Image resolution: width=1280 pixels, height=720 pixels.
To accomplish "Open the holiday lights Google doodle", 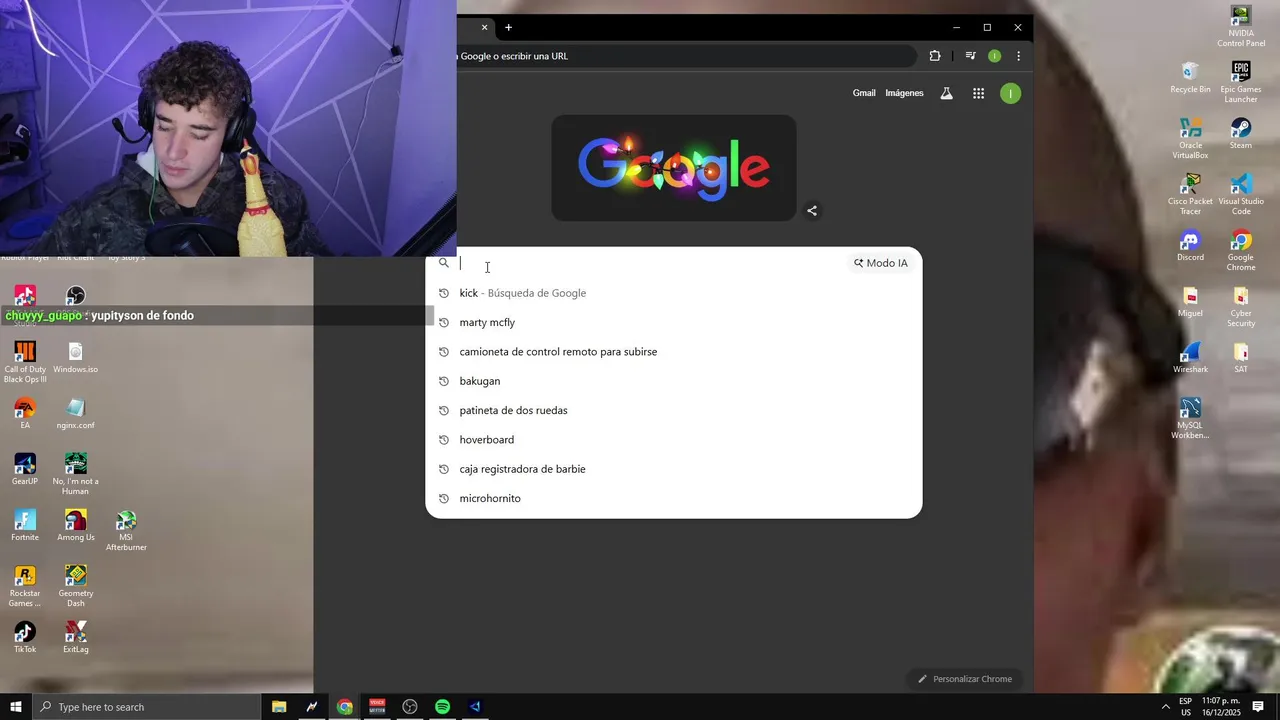I will click(674, 167).
